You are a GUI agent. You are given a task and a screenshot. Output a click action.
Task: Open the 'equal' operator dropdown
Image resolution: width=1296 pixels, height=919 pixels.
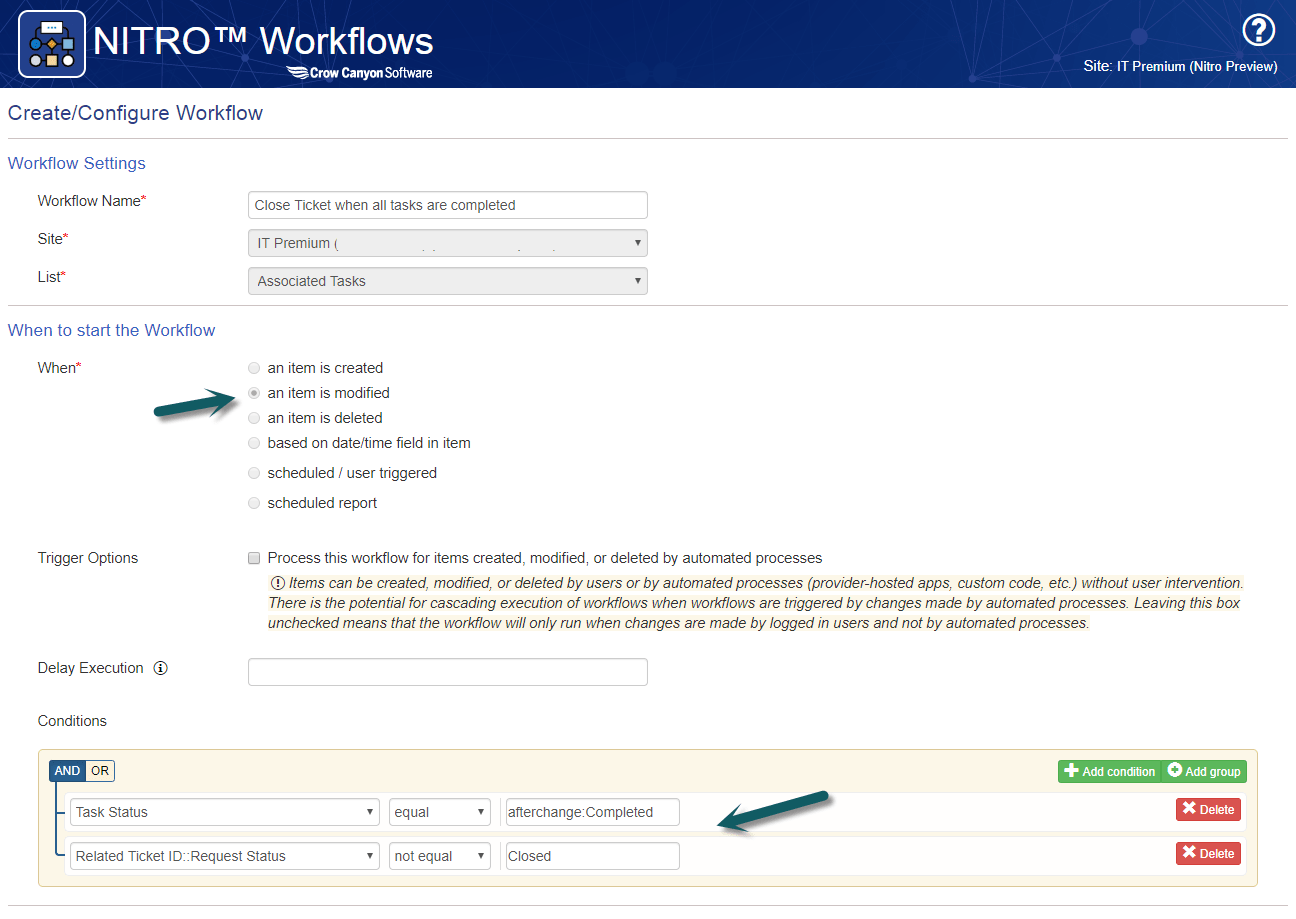[440, 812]
